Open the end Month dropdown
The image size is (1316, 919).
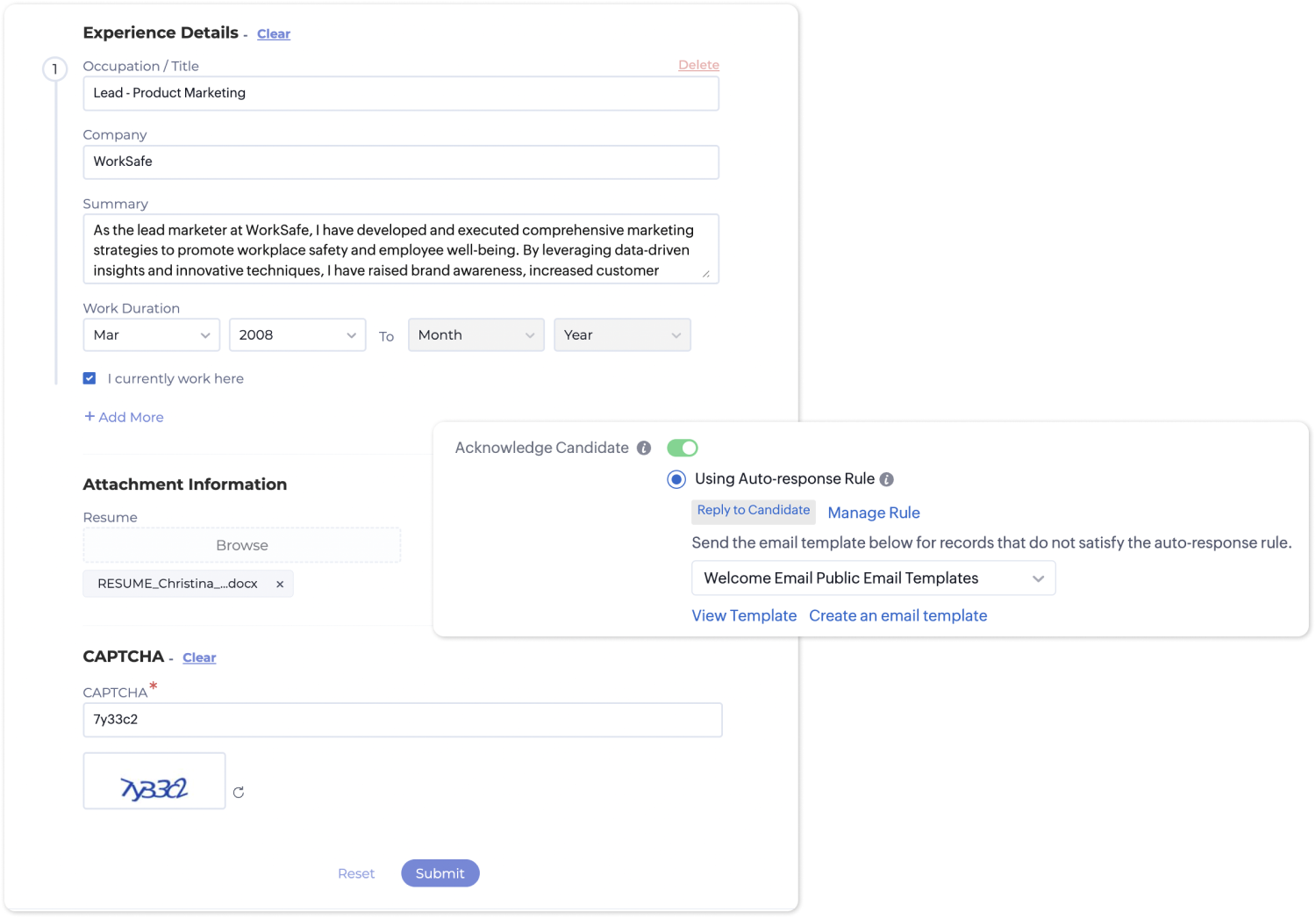tap(476, 334)
